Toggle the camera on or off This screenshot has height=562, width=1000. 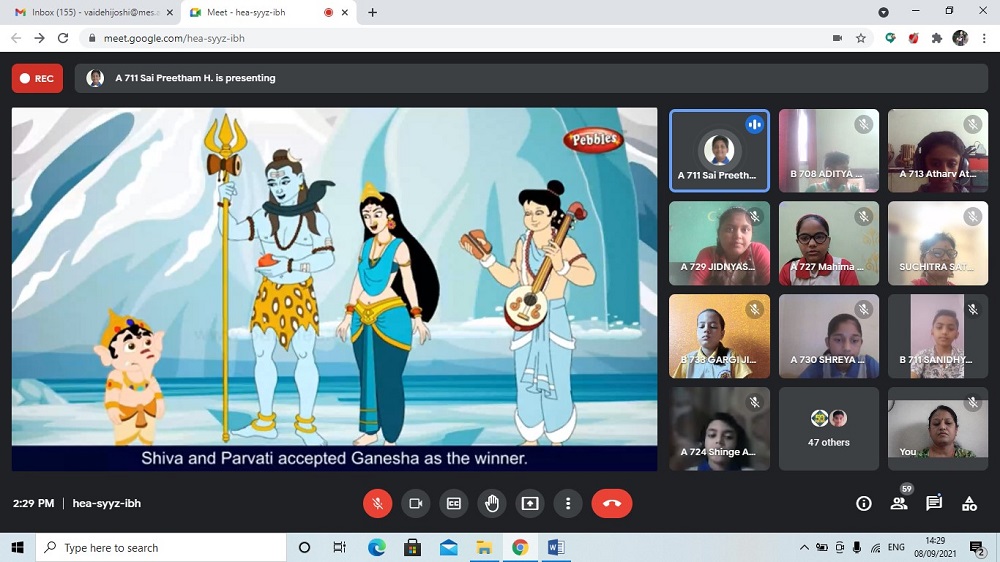(x=415, y=504)
